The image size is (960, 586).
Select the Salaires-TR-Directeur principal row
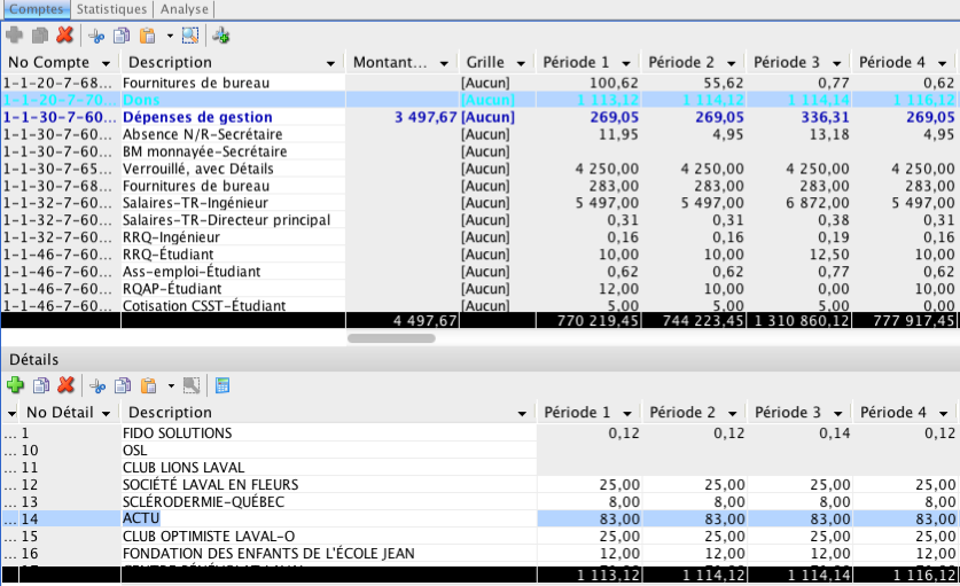(x=480, y=220)
